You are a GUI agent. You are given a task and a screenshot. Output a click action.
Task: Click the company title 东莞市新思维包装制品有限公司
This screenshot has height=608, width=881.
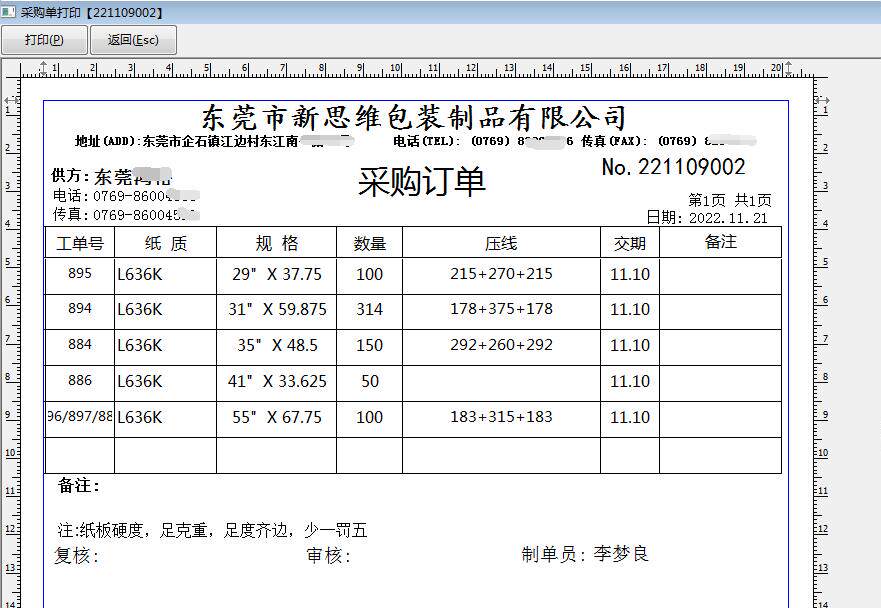point(414,117)
